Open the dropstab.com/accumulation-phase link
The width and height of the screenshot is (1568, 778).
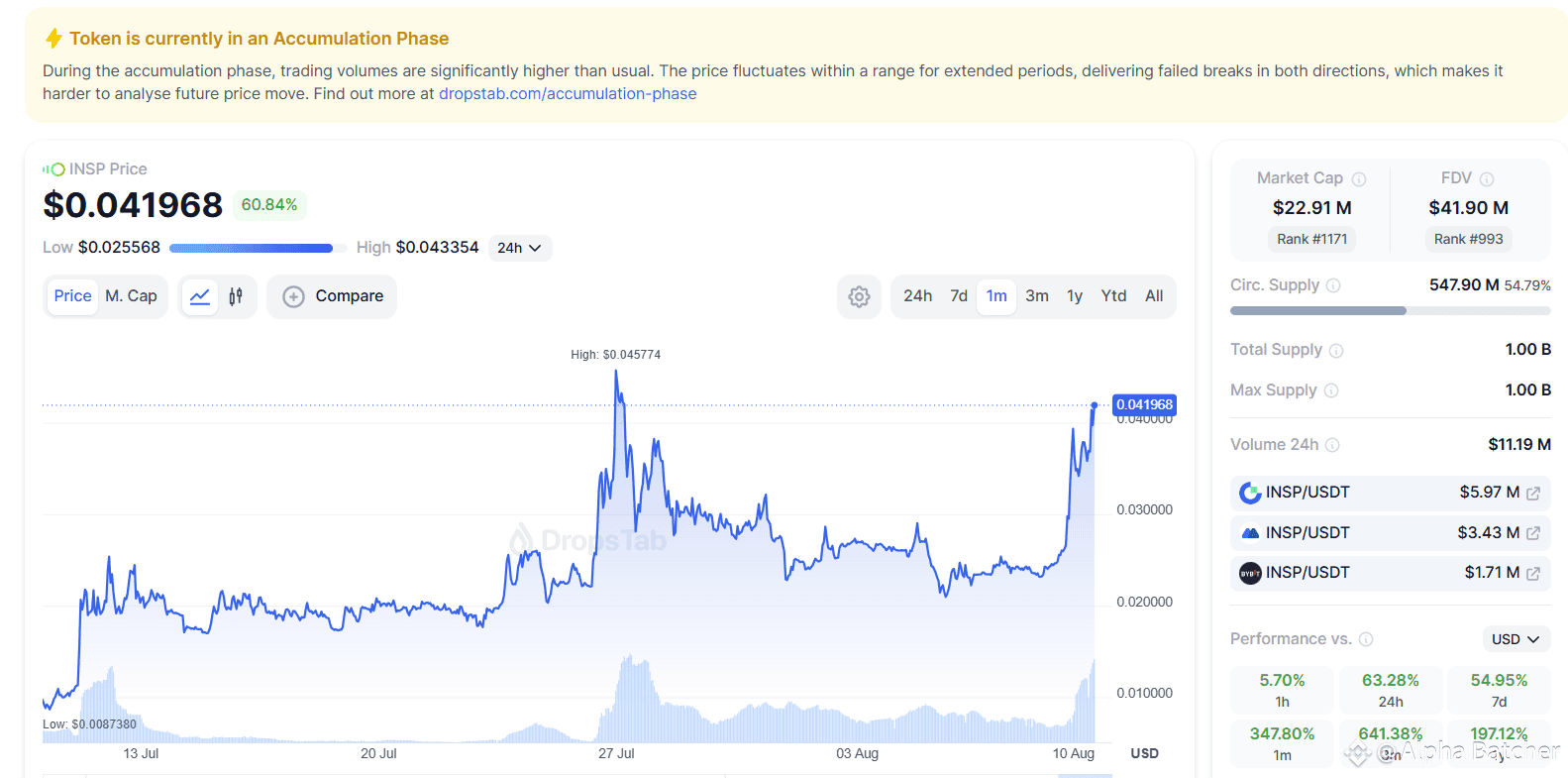point(568,93)
